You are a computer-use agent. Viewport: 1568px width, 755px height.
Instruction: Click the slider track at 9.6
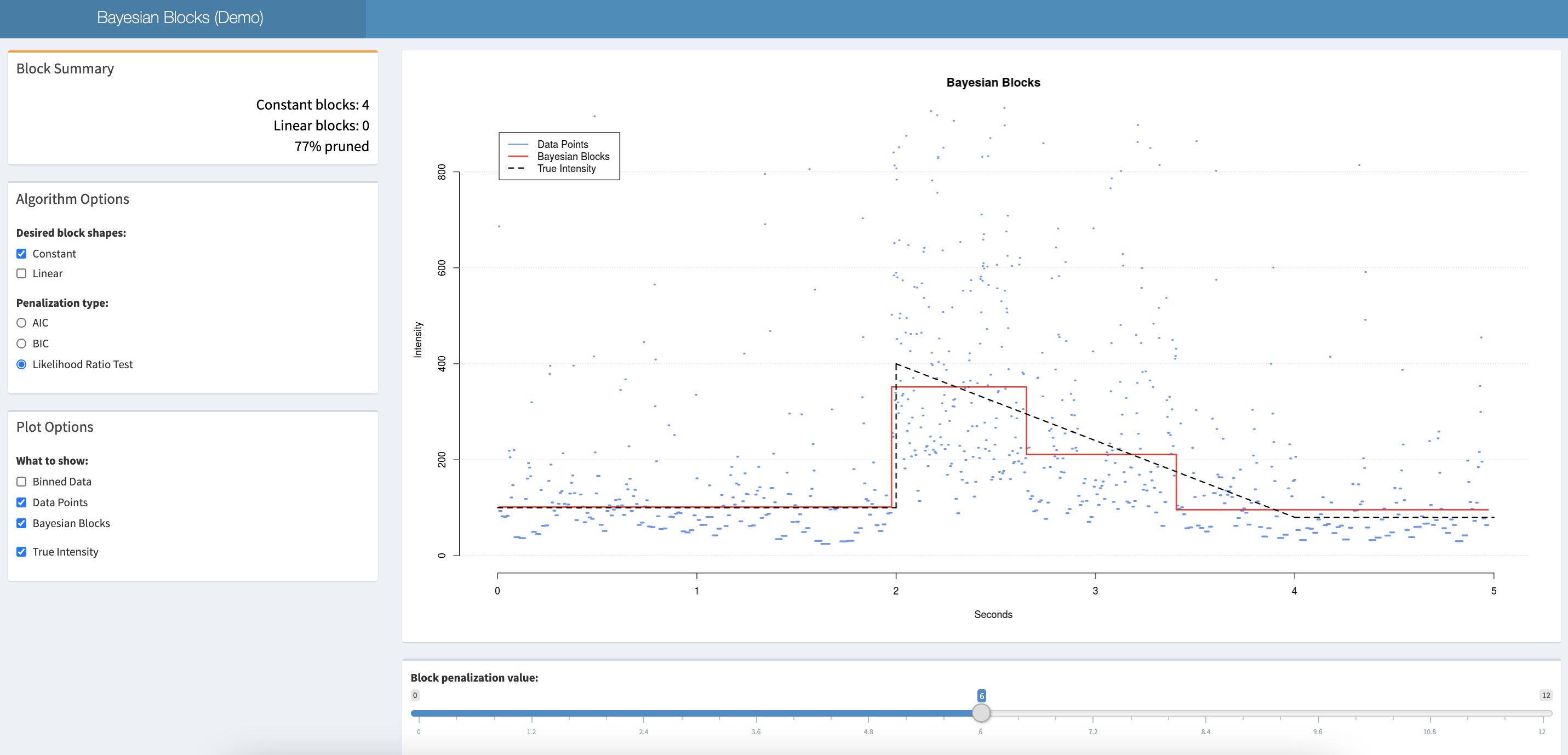pyautogui.click(x=1318, y=712)
